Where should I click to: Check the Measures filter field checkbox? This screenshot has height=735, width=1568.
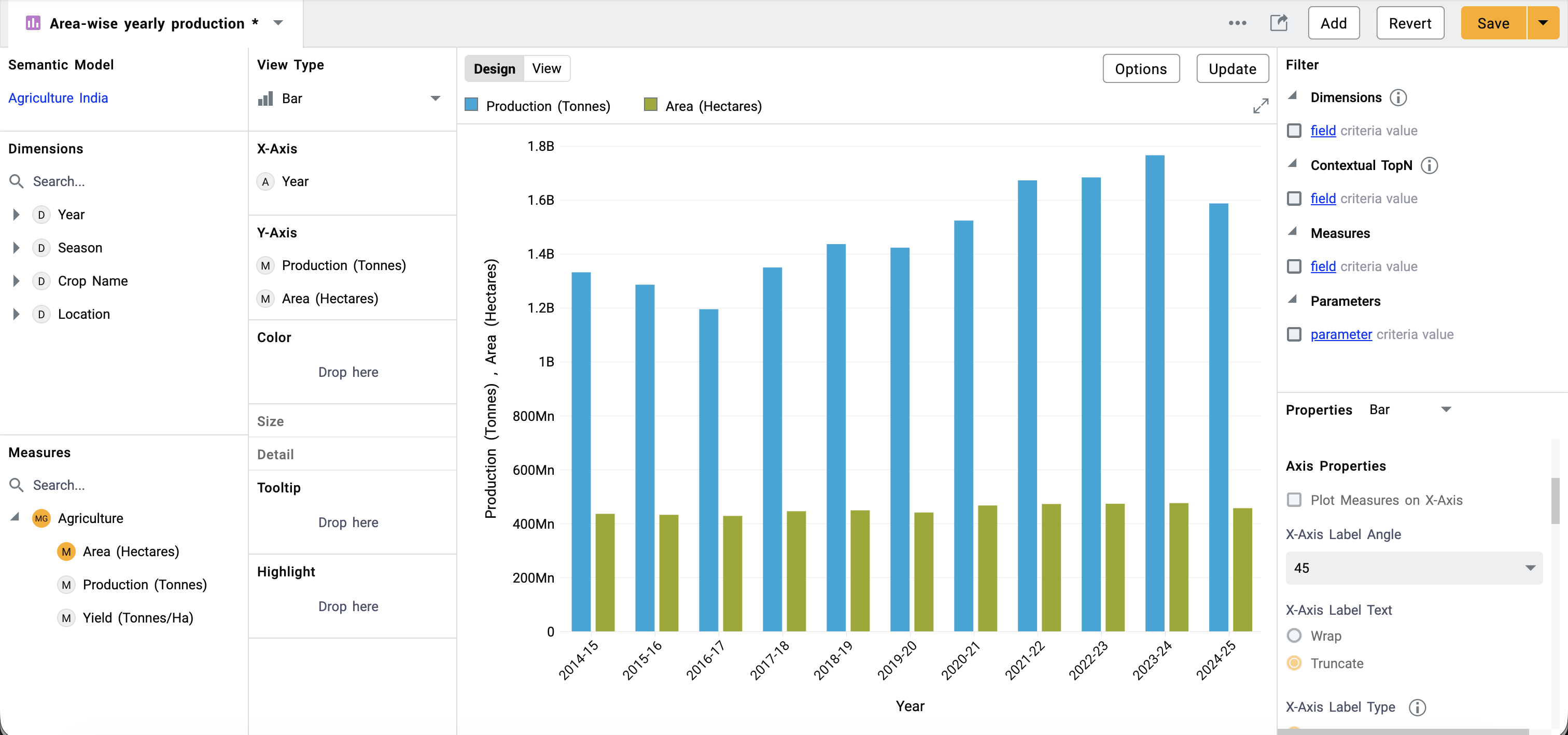tap(1294, 266)
